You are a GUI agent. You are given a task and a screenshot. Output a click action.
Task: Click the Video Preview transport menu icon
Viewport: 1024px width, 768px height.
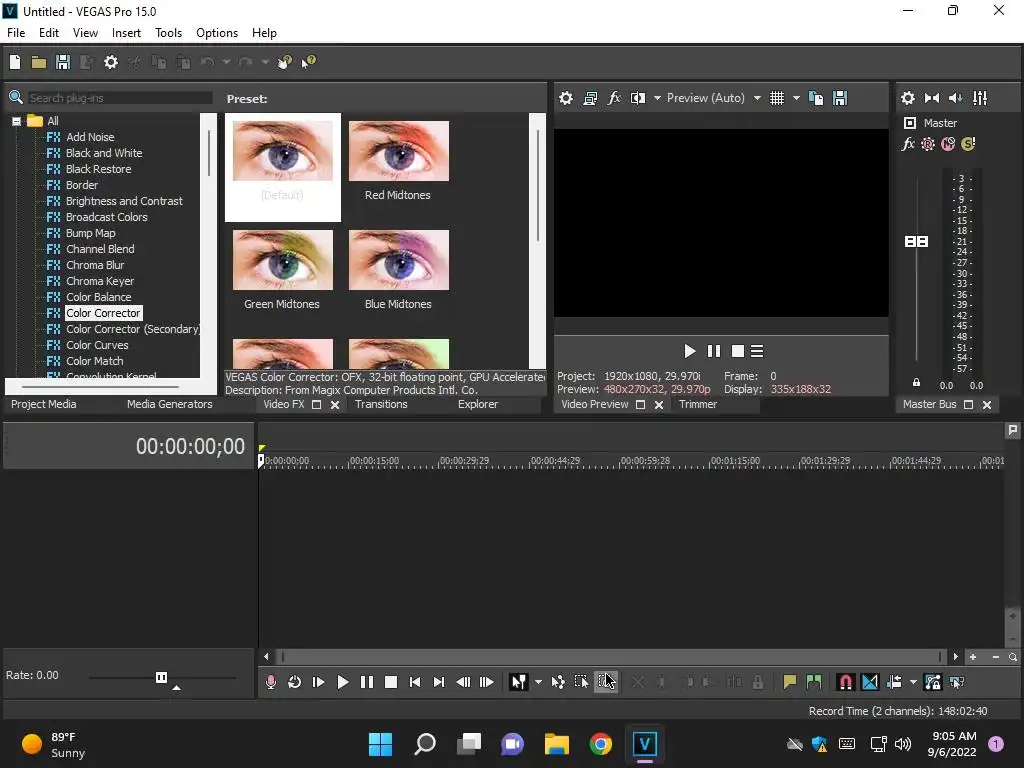pyautogui.click(x=757, y=351)
